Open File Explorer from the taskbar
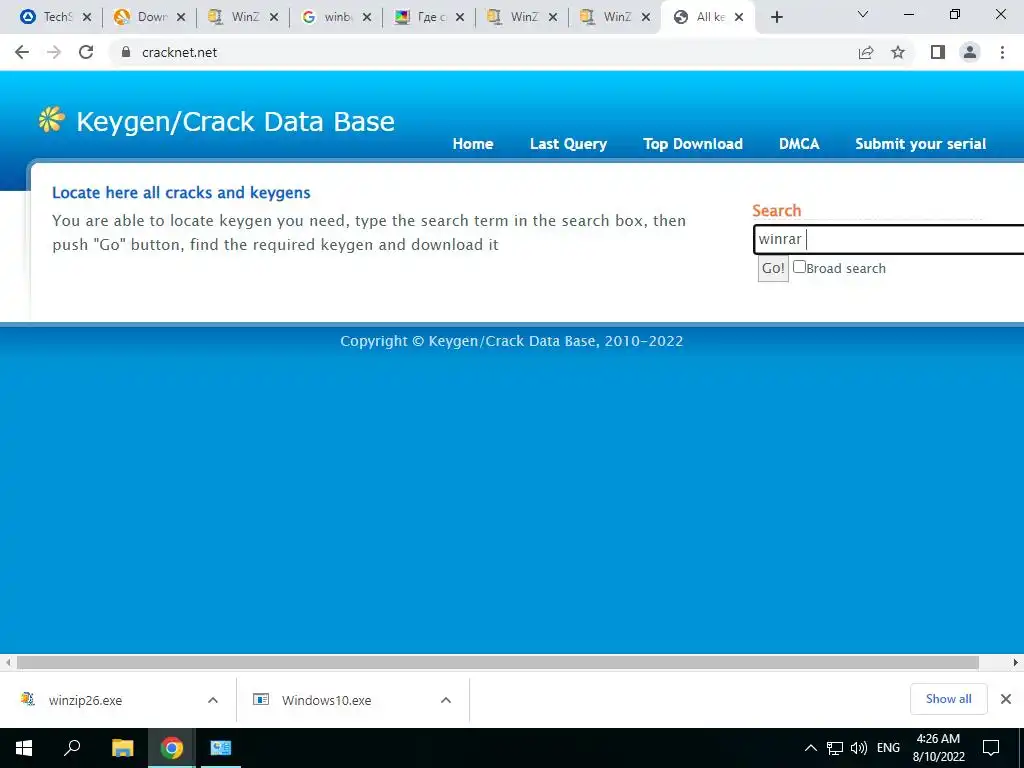The image size is (1024, 768). click(x=122, y=748)
